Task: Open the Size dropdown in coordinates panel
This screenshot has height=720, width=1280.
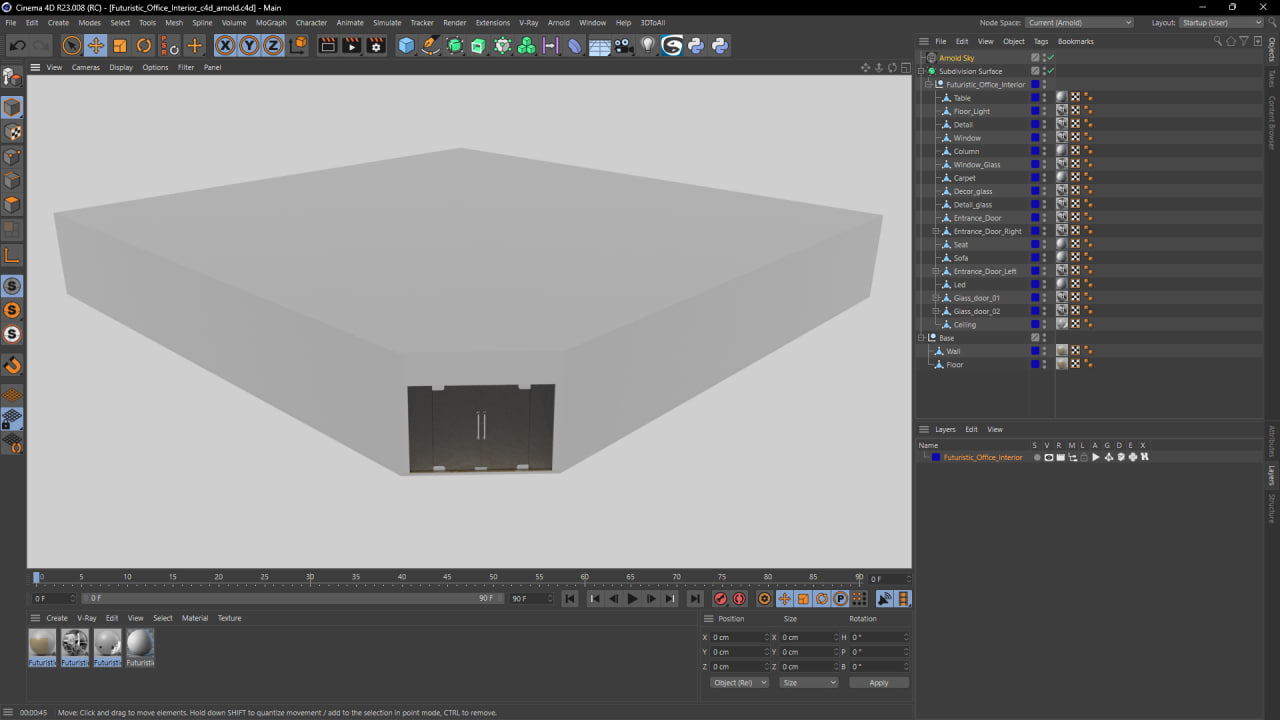Action: coord(808,682)
